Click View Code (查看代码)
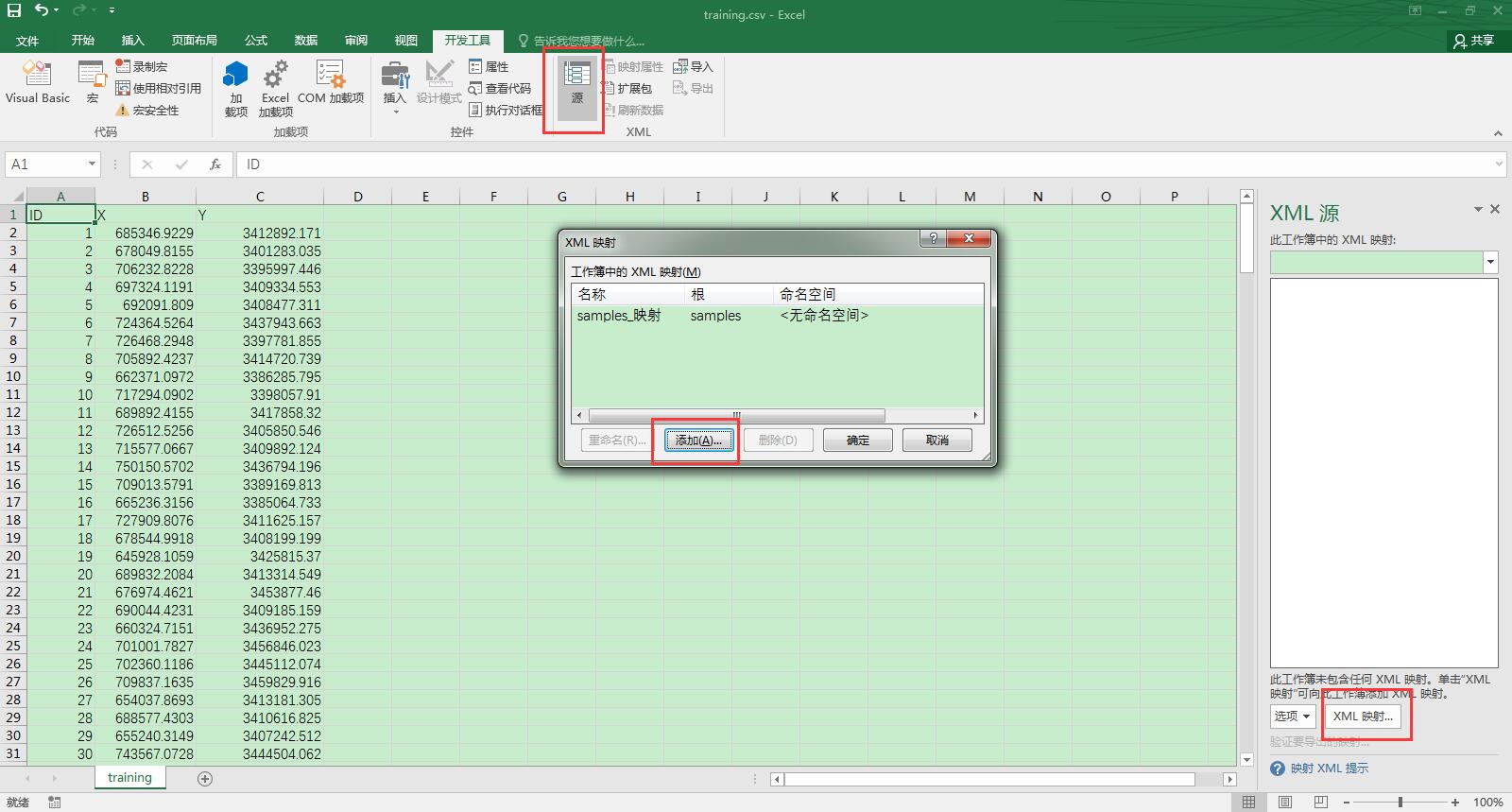Screen dimensions: 1512x812 [x=500, y=88]
